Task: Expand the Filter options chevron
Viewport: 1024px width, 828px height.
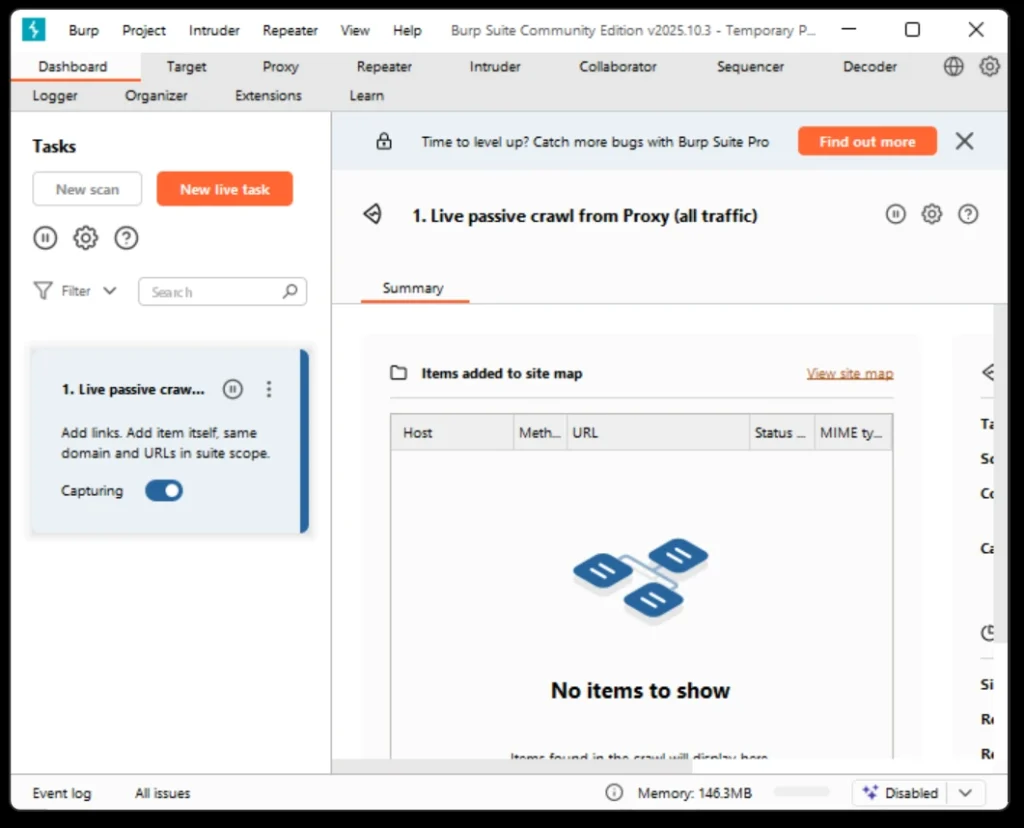Action: (110, 291)
